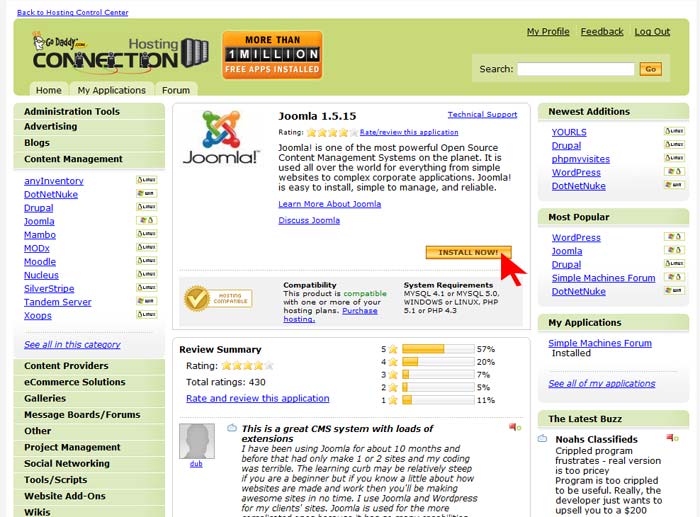
Task: Click into the Search input field
Action: (576, 69)
